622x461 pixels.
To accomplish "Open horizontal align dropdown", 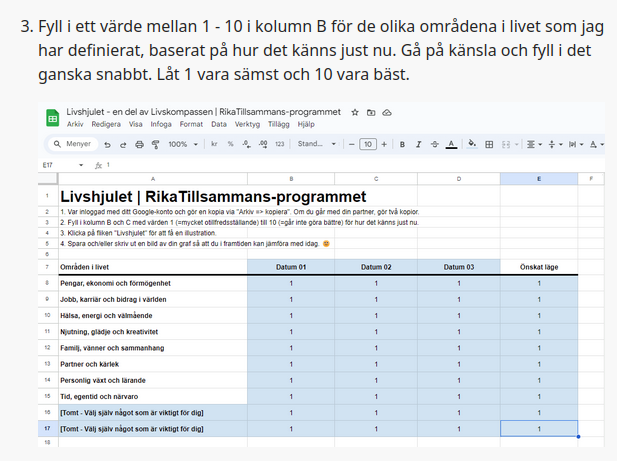I will (534, 144).
